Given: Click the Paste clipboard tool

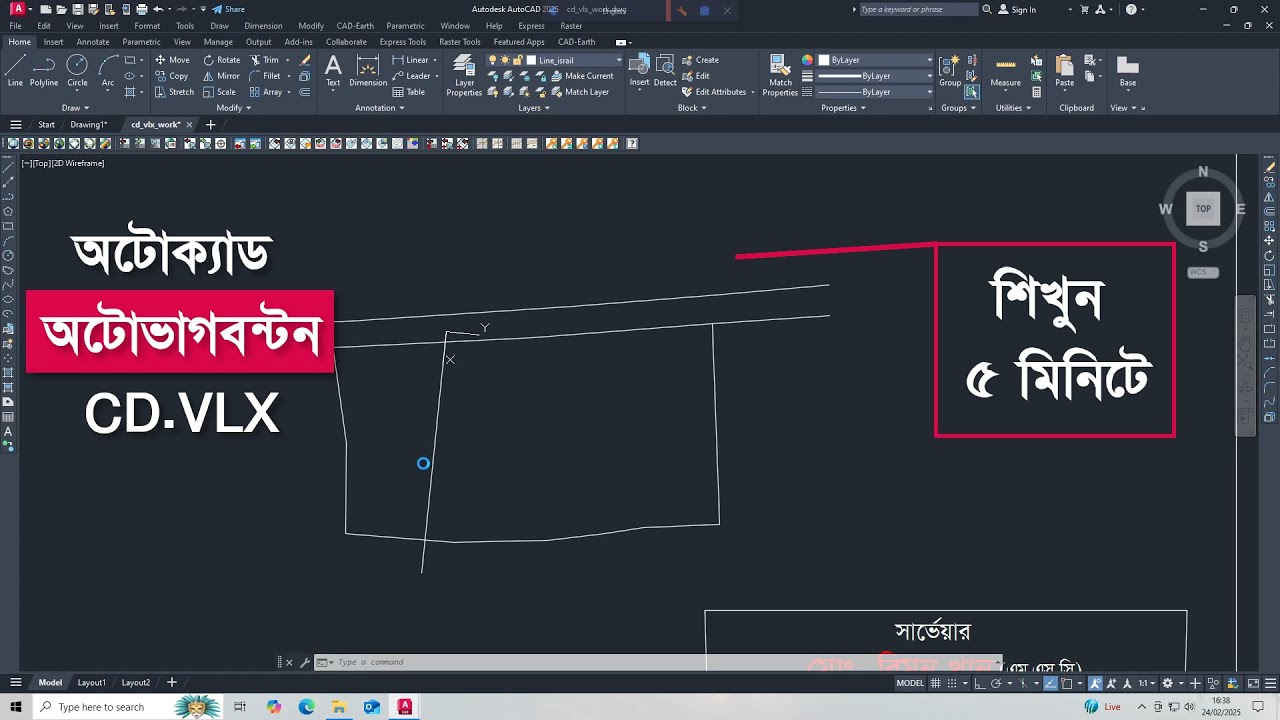Looking at the screenshot, I should (x=1064, y=71).
